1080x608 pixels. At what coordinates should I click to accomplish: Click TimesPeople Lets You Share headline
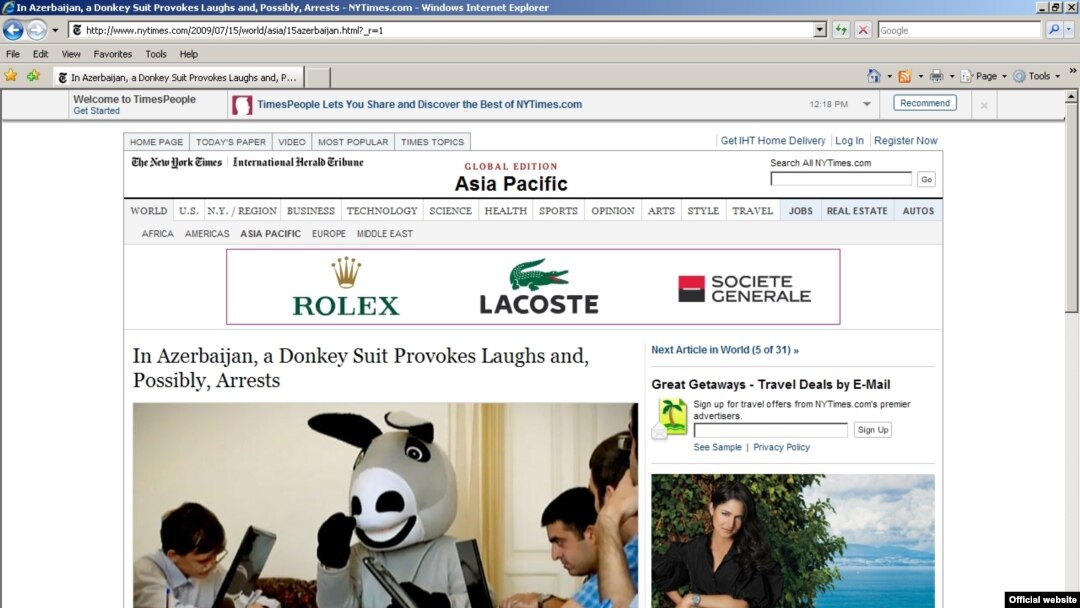coord(419,105)
